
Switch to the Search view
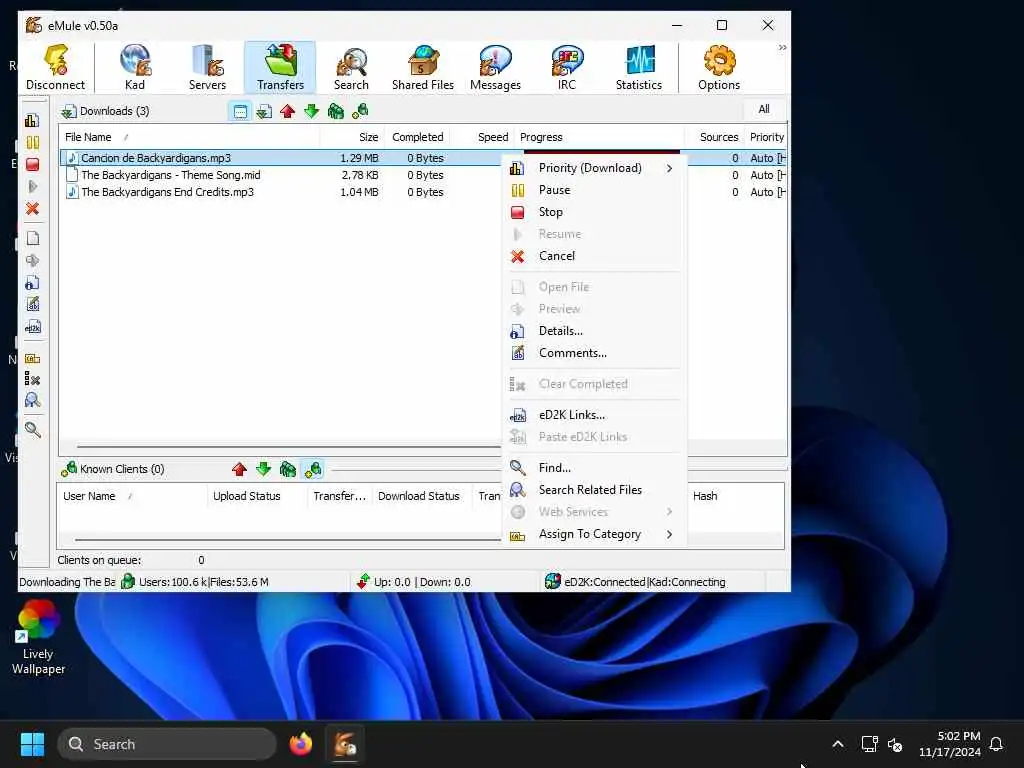click(x=351, y=67)
